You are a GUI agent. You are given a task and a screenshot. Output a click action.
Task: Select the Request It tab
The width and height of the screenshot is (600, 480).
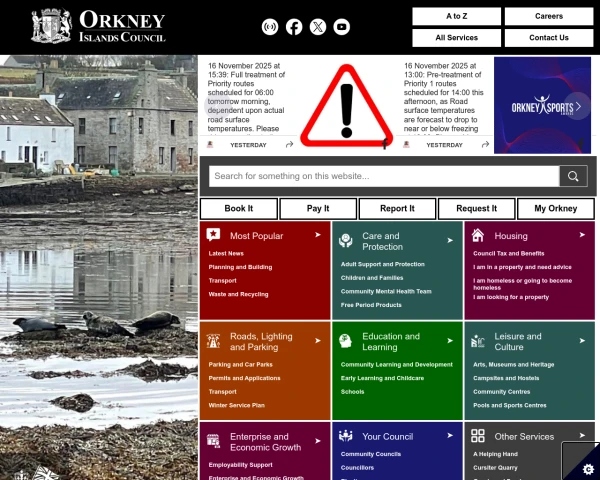point(476,209)
